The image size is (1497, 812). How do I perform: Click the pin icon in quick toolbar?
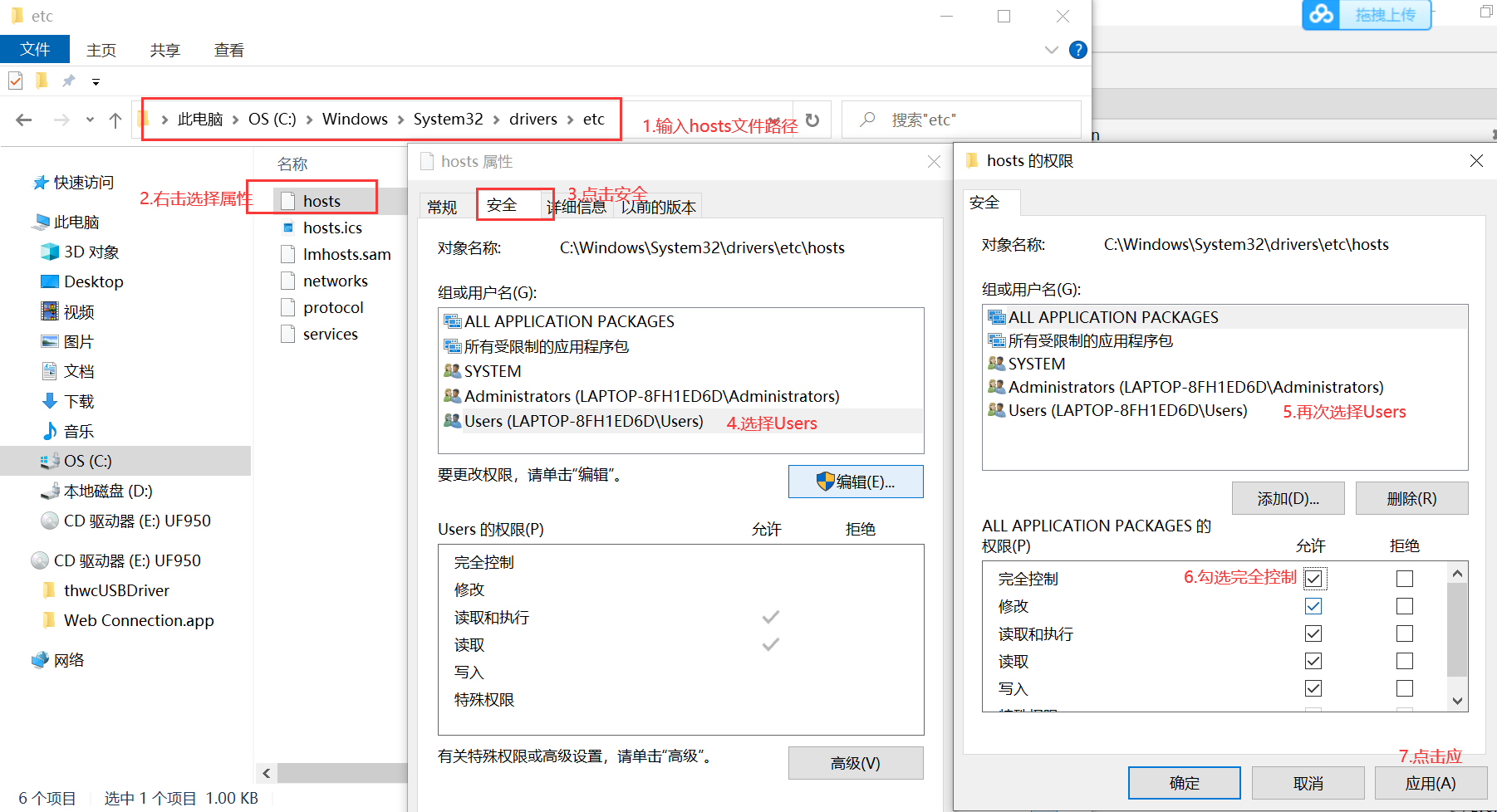tap(69, 81)
